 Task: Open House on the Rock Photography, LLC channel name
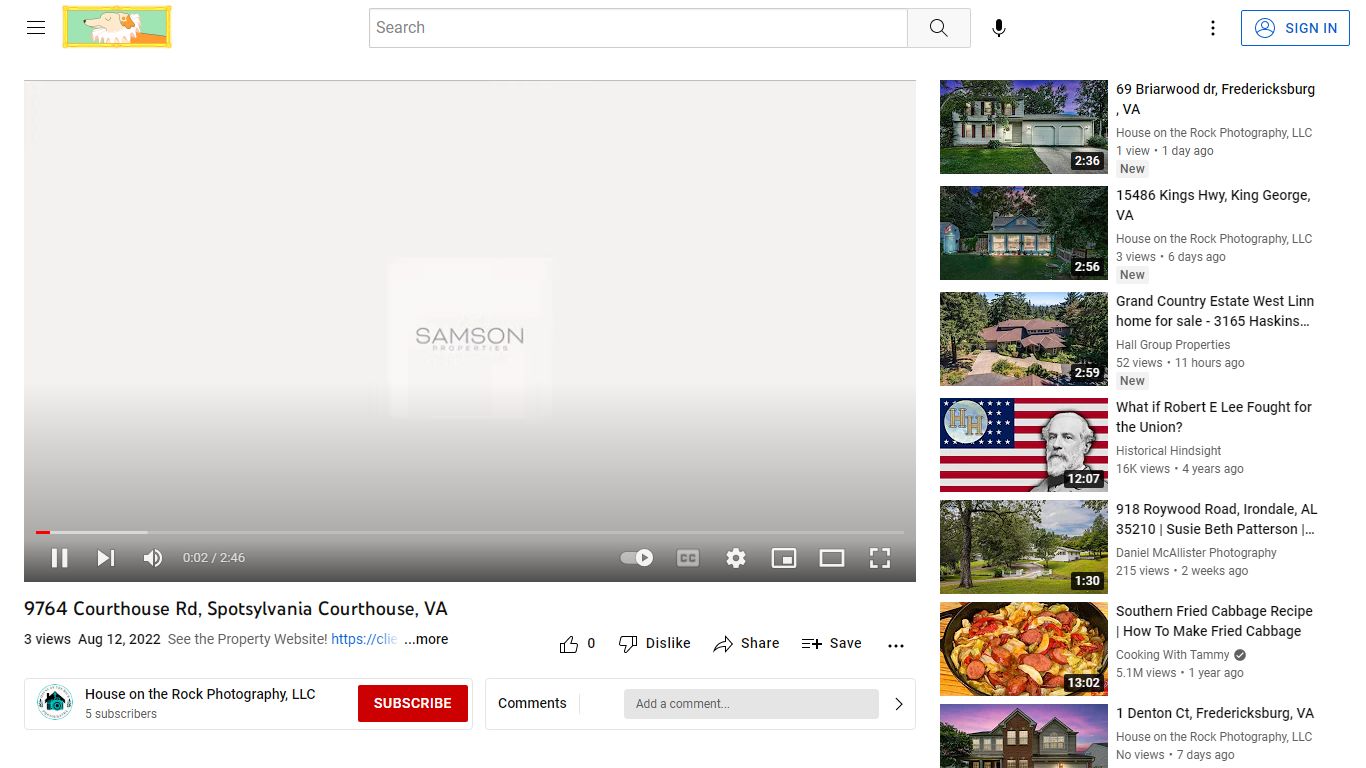pyautogui.click(x=200, y=694)
